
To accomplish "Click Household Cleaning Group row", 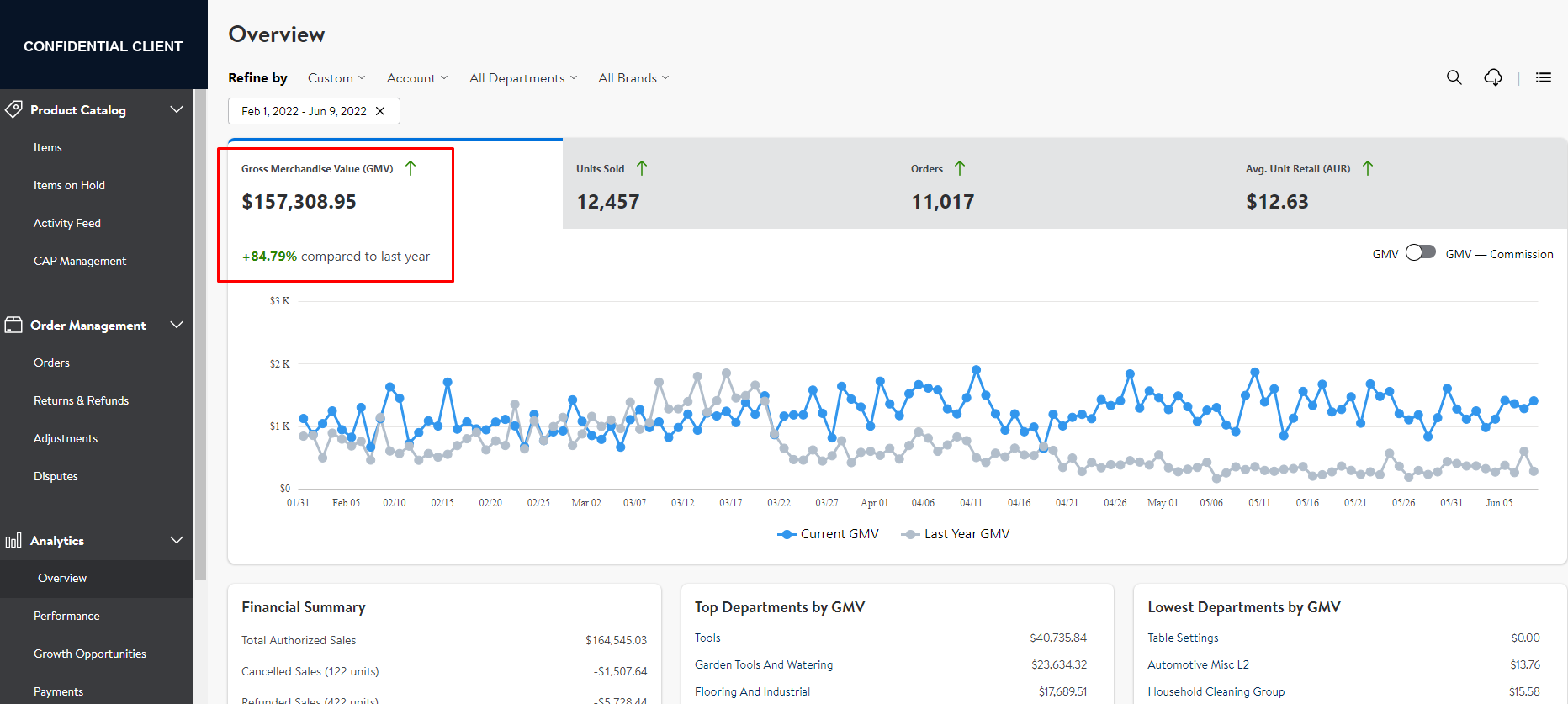I will click(x=1343, y=691).
